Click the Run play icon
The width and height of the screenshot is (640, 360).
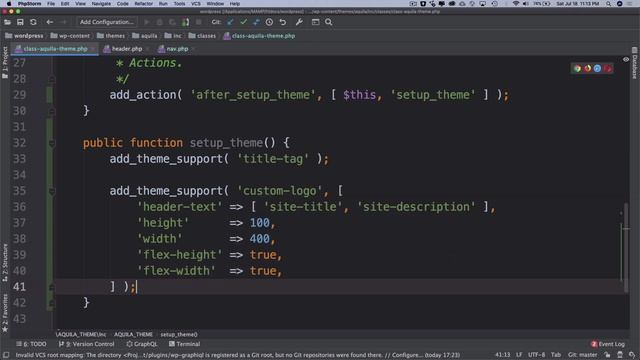click(147, 22)
